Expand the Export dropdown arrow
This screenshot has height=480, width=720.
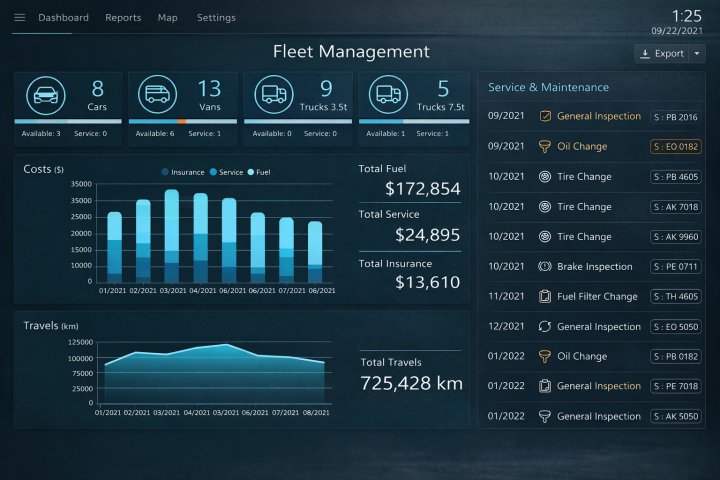pyautogui.click(x=697, y=54)
